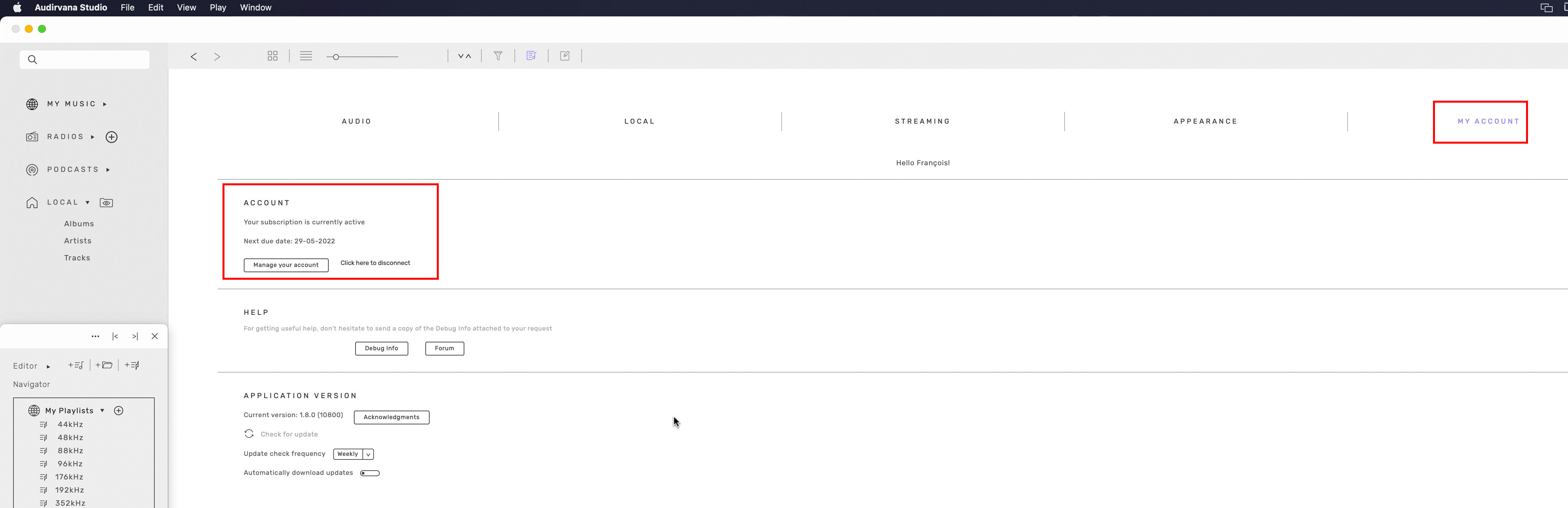
Task: Collapse the Local section arrow
Action: tap(87, 202)
